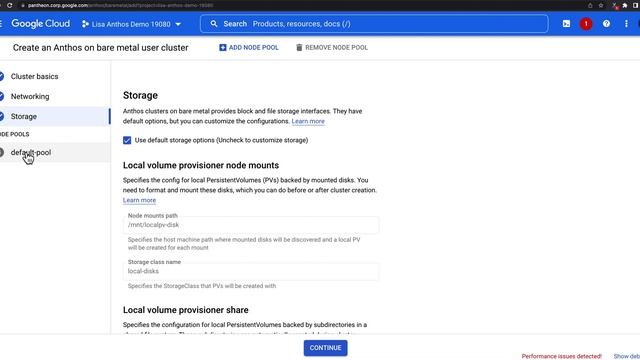This screenshot has width=640, height=360.
Task: Go to Networking step
Action: 30,96
